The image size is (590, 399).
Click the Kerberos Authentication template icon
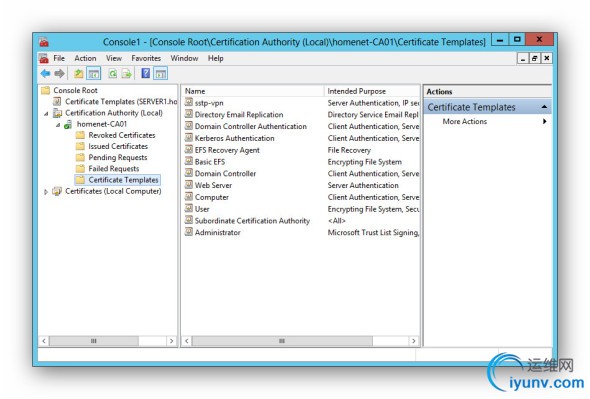click(189, 138)
